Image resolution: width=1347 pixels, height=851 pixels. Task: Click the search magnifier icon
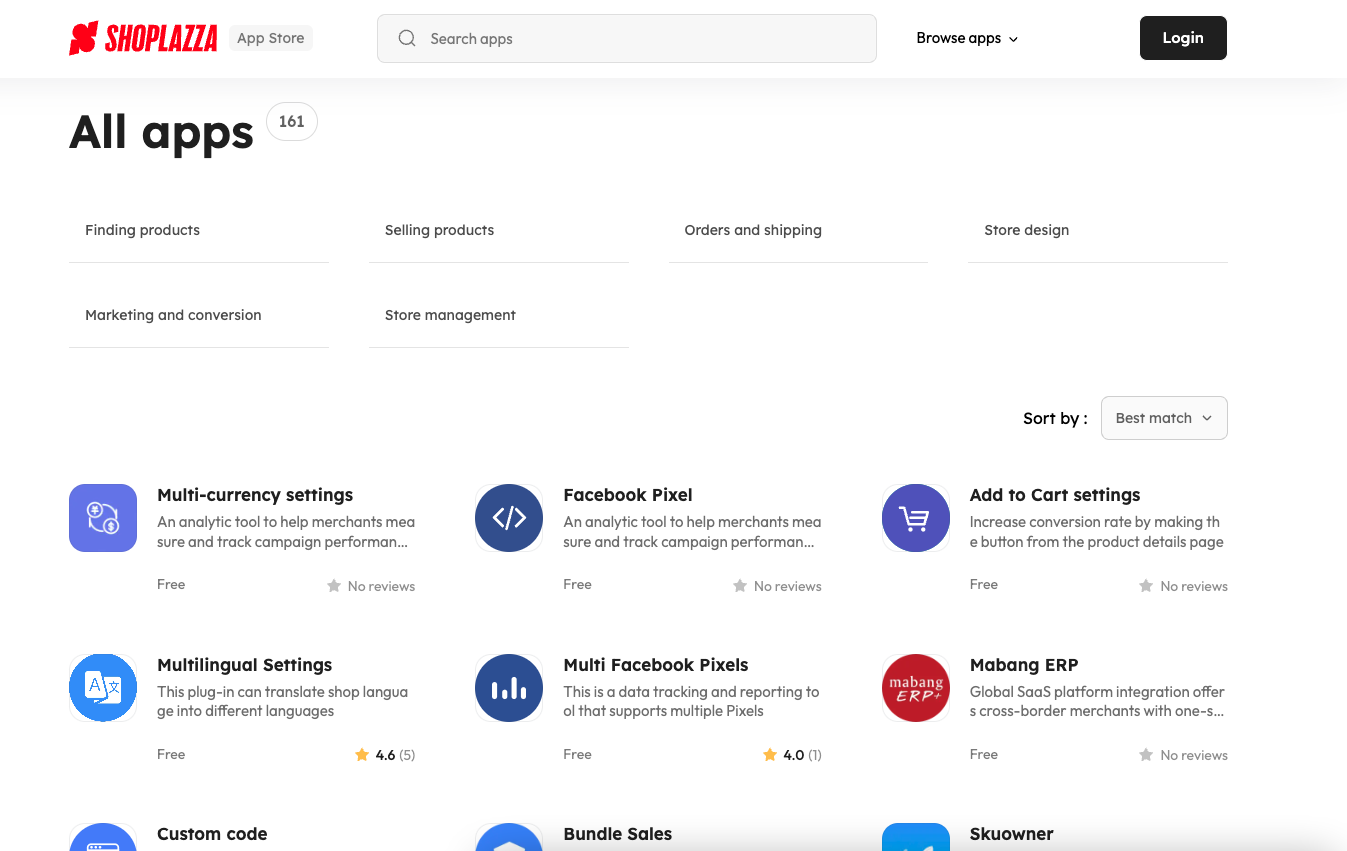coord(407,38)
